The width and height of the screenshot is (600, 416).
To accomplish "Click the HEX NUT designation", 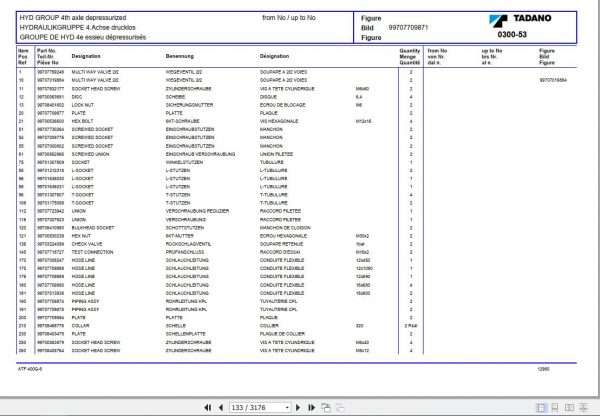I will 81,236.
